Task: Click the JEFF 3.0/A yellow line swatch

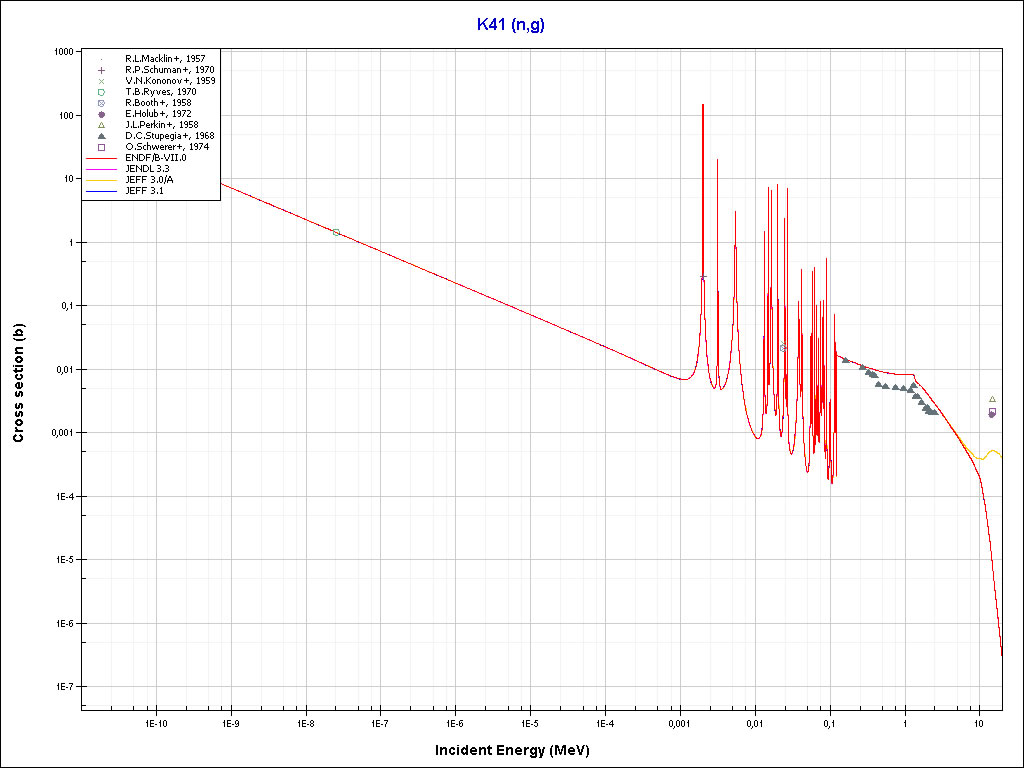Action: [x=101, y=180]
